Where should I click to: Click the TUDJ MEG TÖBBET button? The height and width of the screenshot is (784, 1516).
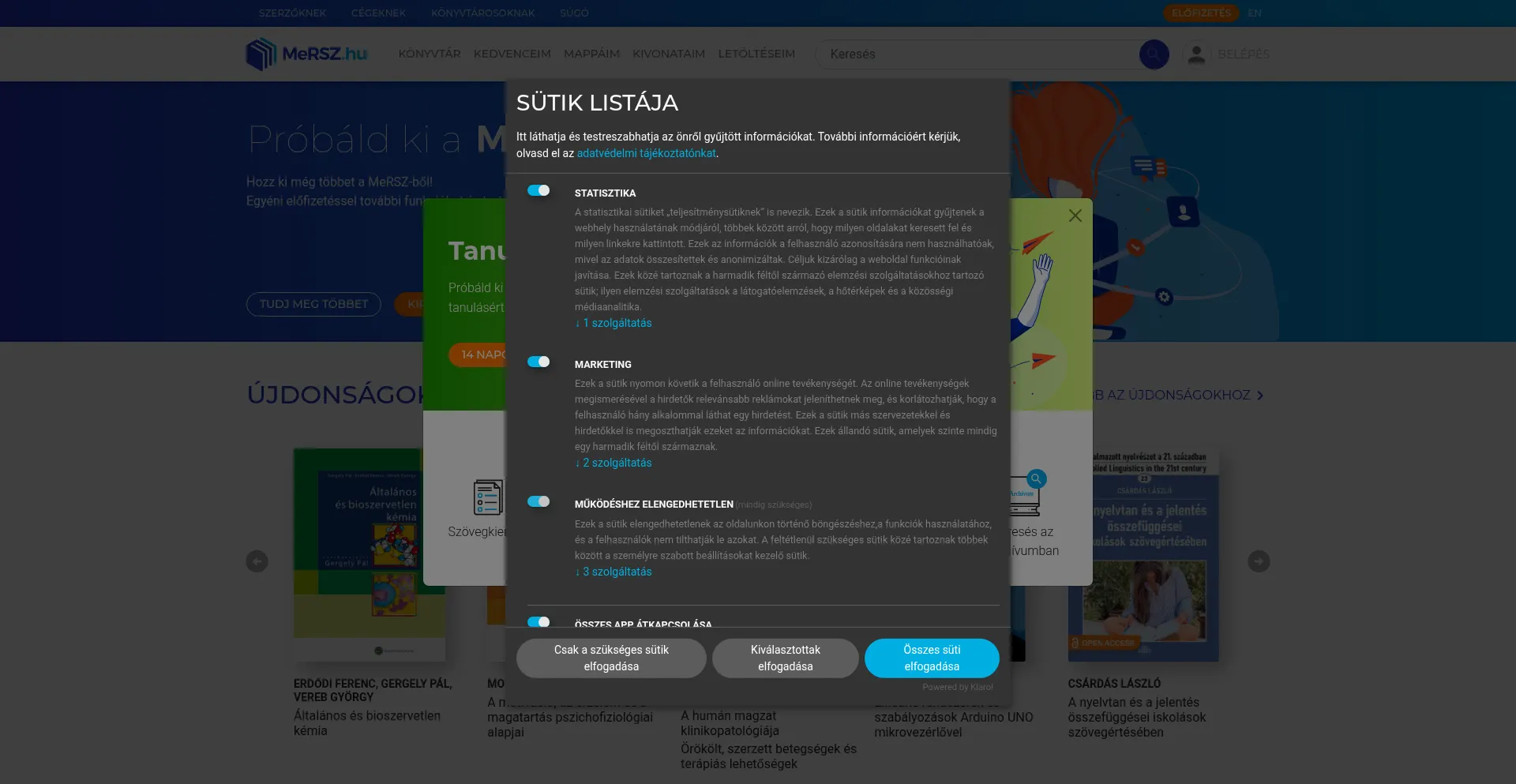coord(313,304)
